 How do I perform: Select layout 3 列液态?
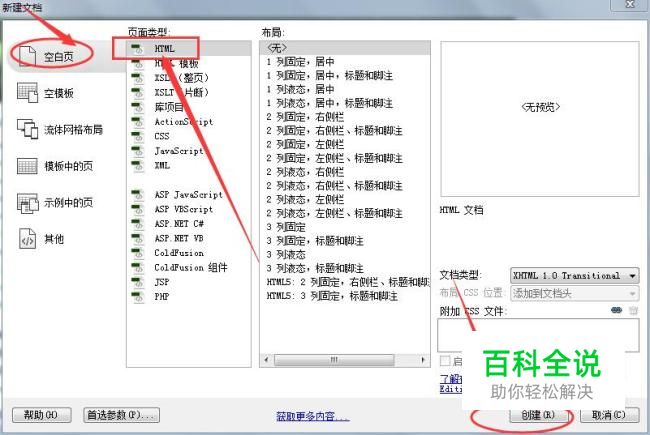pos(345,254)
